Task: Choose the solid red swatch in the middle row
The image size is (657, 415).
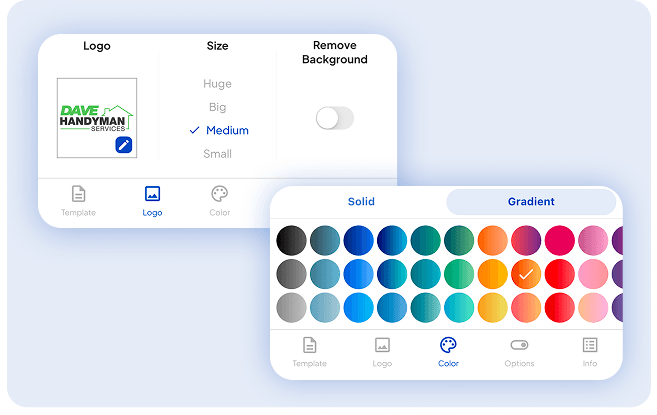Action: (559, 274)
